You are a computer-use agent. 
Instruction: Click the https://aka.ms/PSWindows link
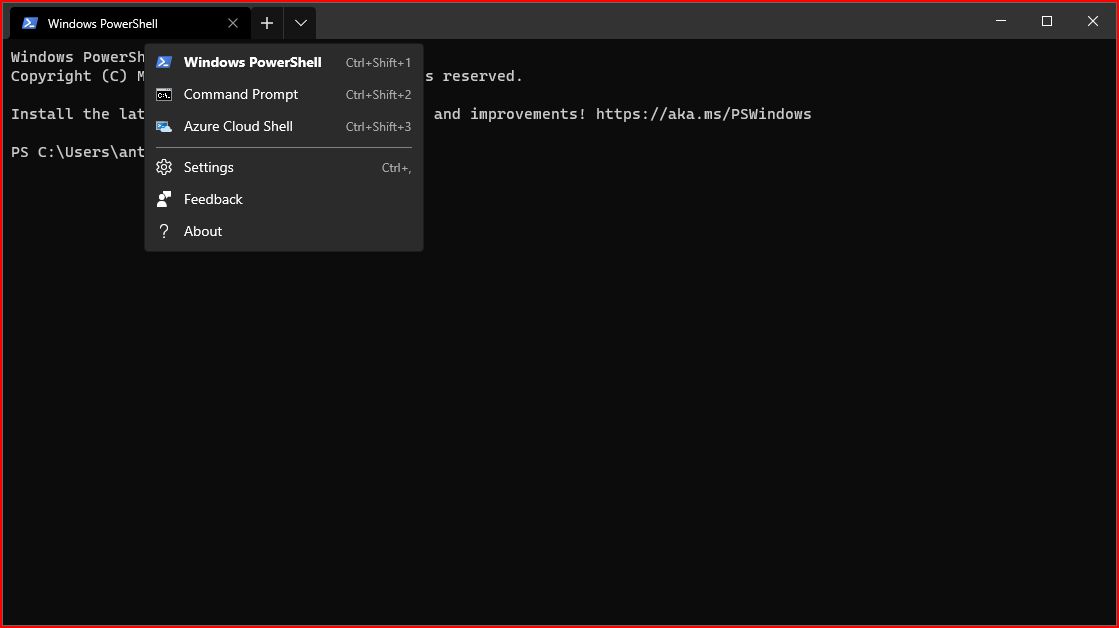coord(704,114)
